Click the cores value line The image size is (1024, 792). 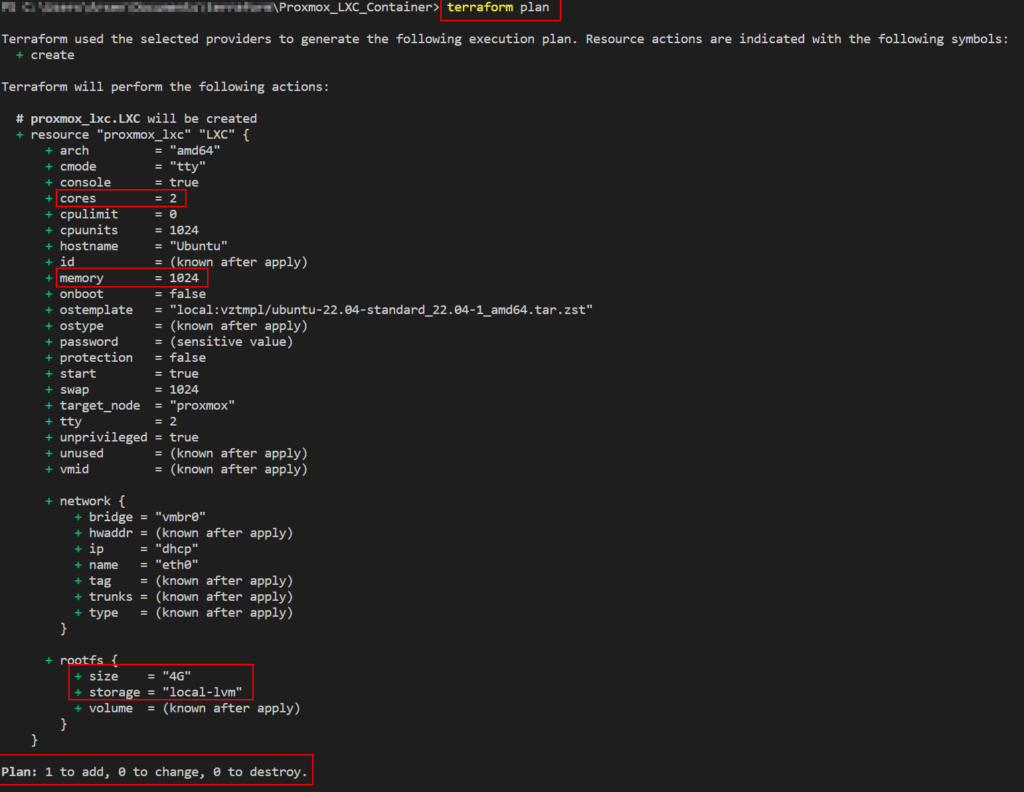[x=120, y=199]
